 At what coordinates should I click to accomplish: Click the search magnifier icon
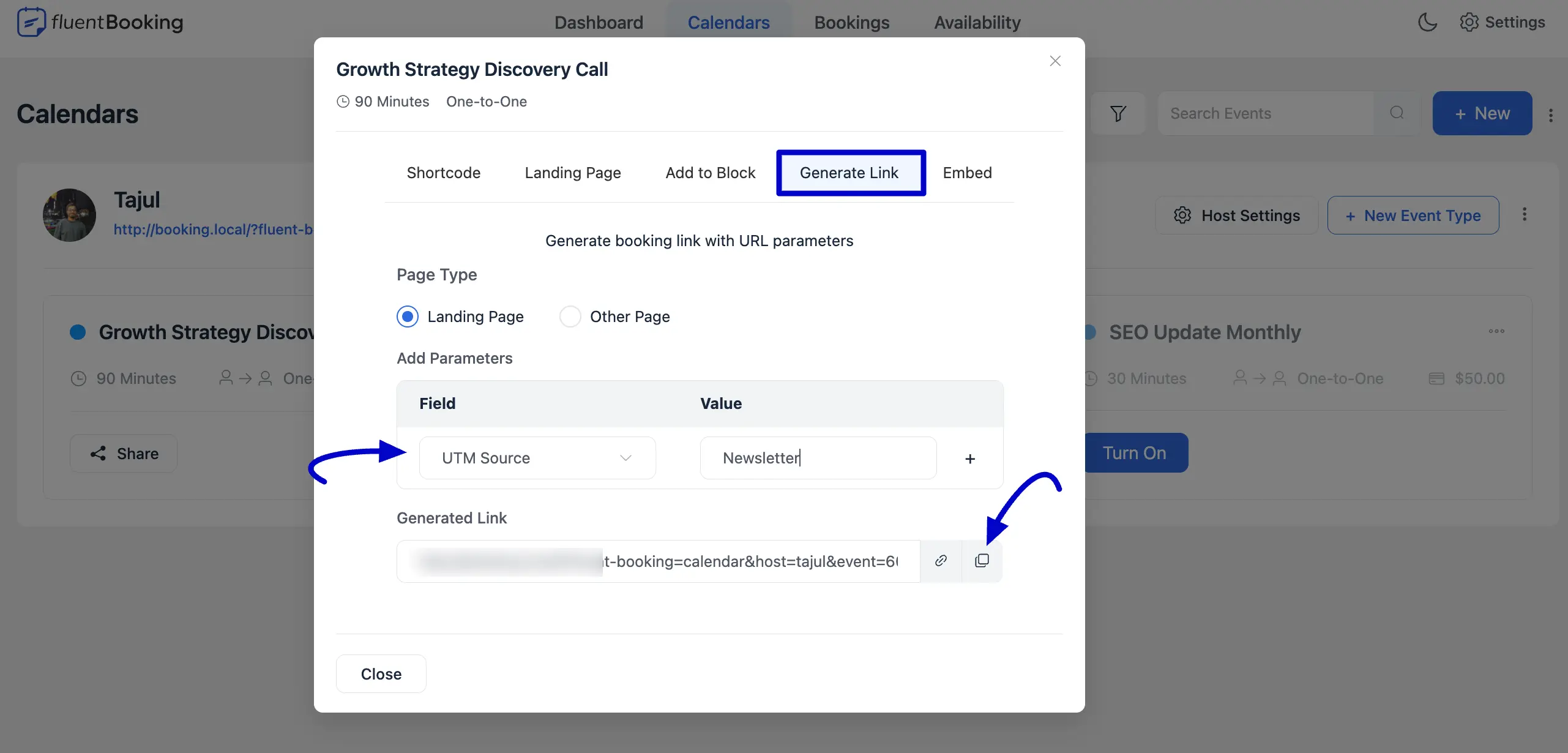coord(1397,113)
